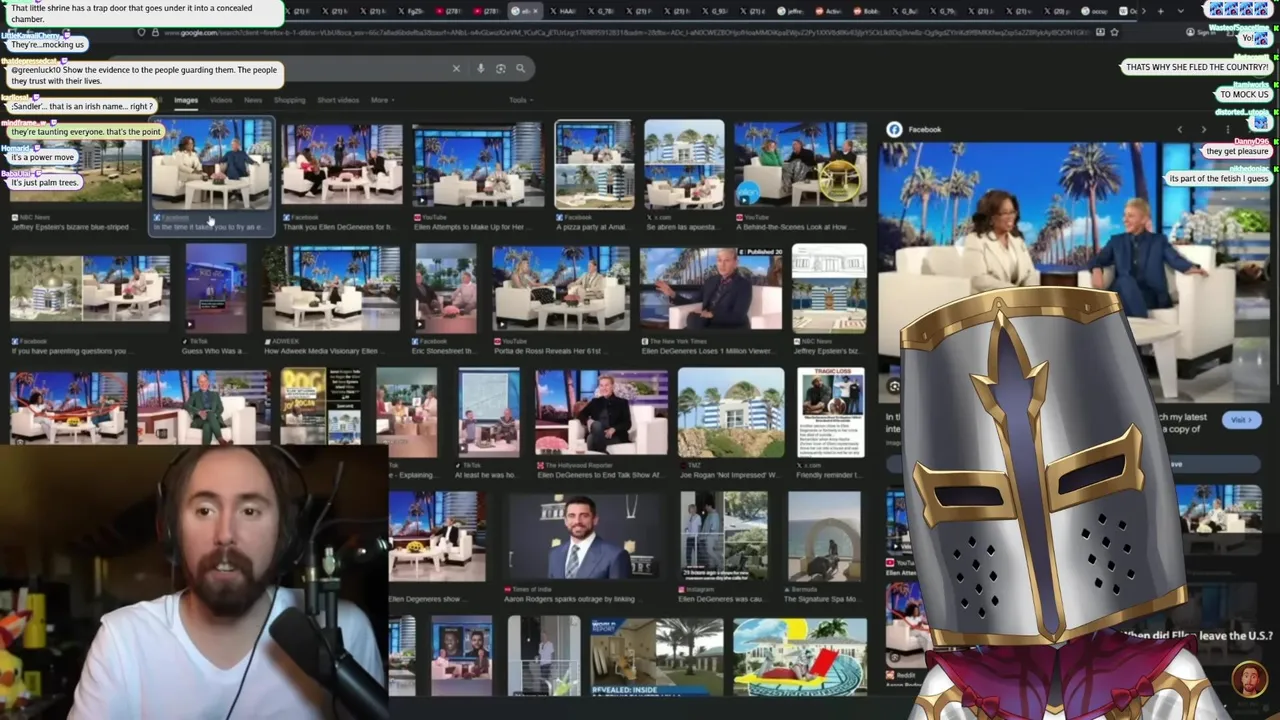Open 'A Behind-the-Scenes Look' YouTube thumbnail

[801, 164]
